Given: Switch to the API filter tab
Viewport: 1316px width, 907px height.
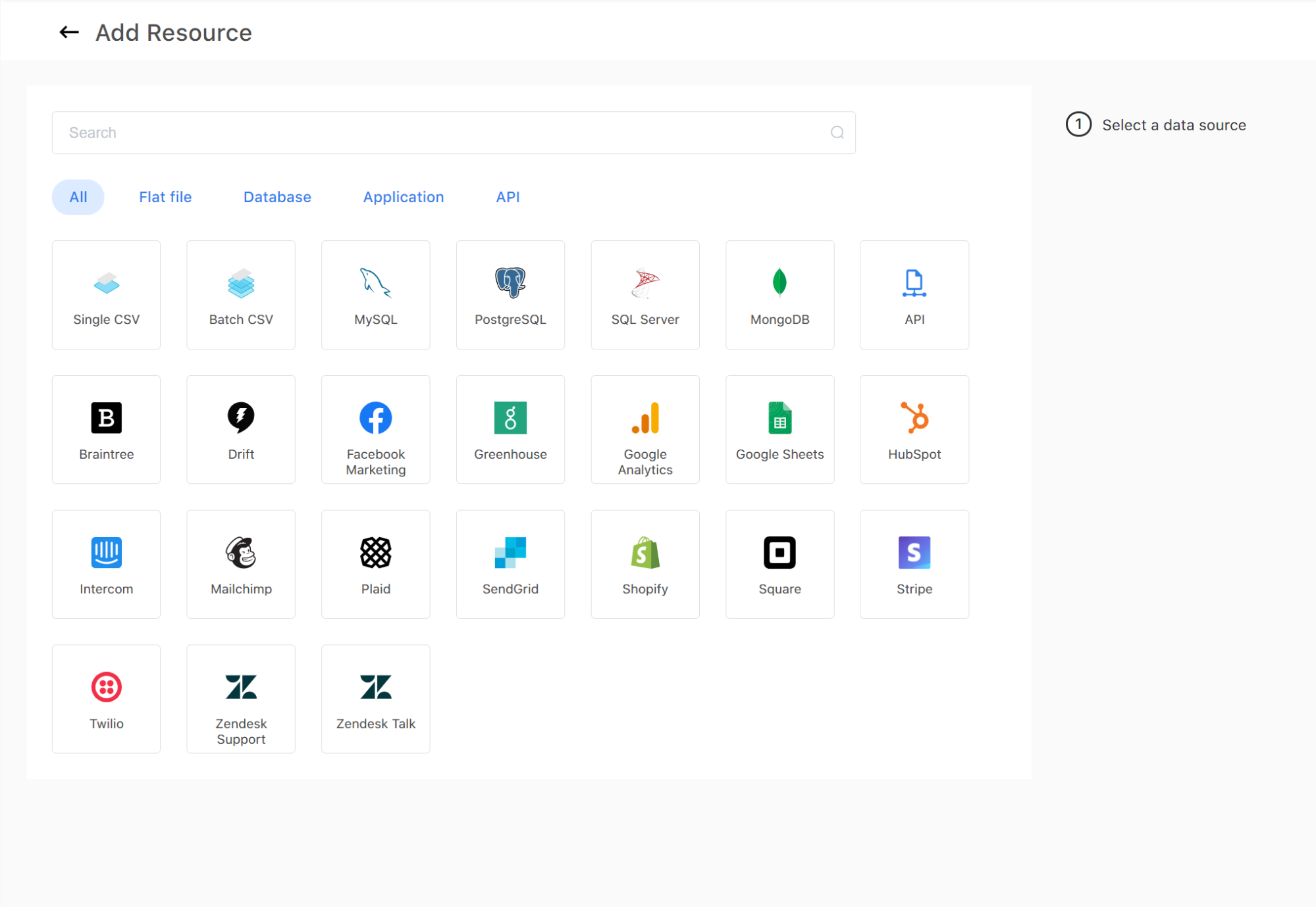Looking at the screenshot, I should click(508, 197).
